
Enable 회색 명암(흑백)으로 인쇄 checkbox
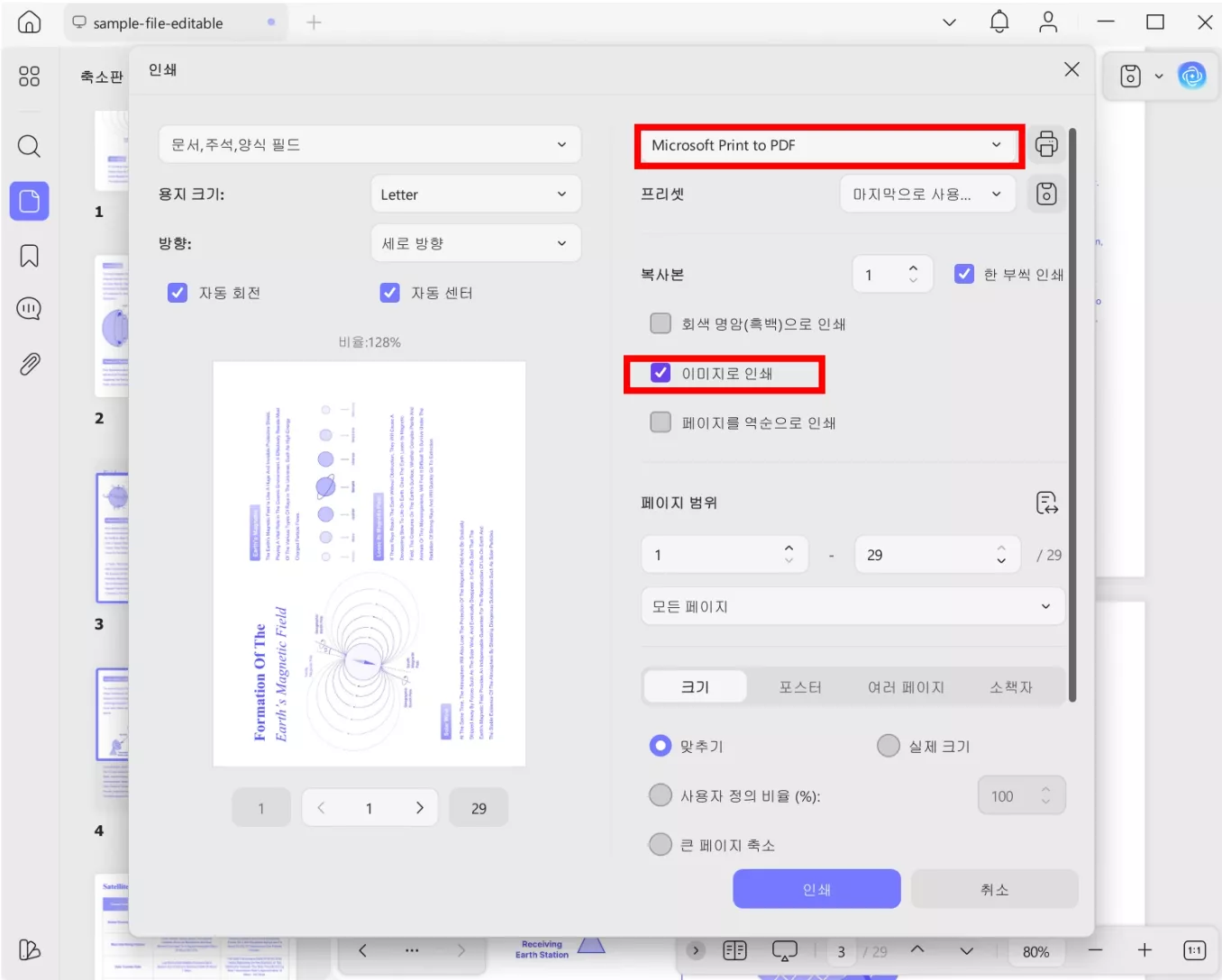pyautogui.click(x=661, y=323)
